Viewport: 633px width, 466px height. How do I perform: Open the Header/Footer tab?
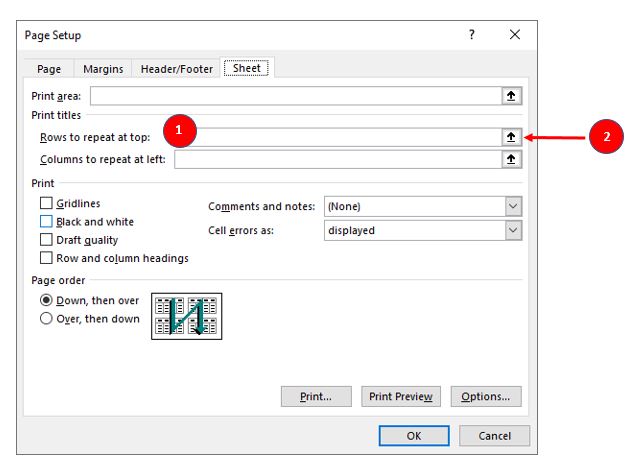pos(175,69)
